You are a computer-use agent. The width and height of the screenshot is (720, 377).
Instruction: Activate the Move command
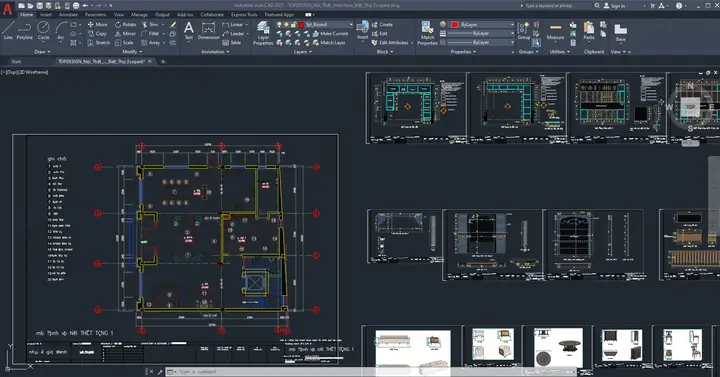pyautogui.click(x=97, y=24)
